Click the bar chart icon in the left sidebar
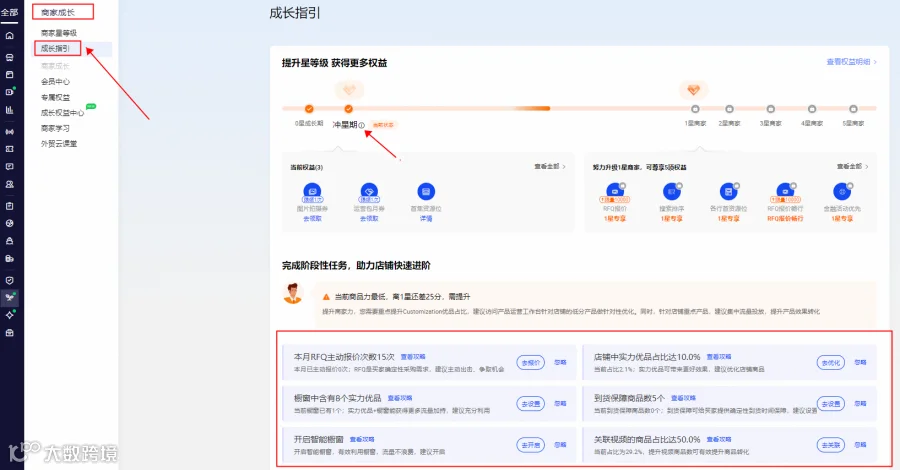The height and width of the screenshot is (470, 900). coord(10,110)
